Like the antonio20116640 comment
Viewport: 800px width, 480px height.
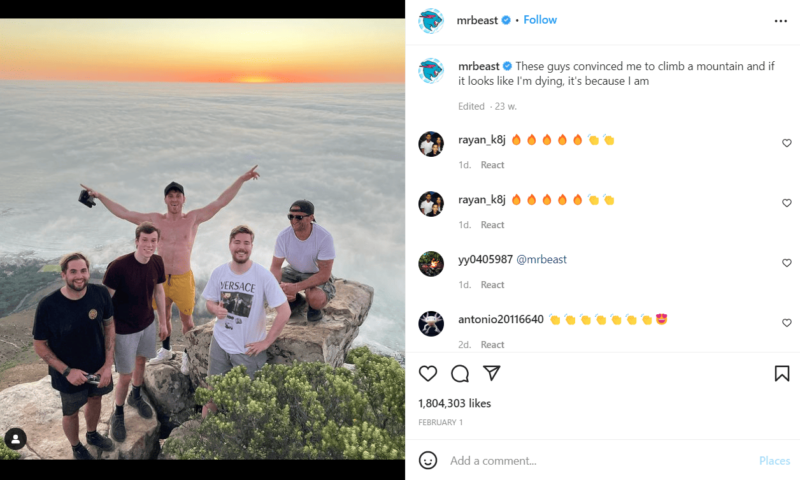787,323
